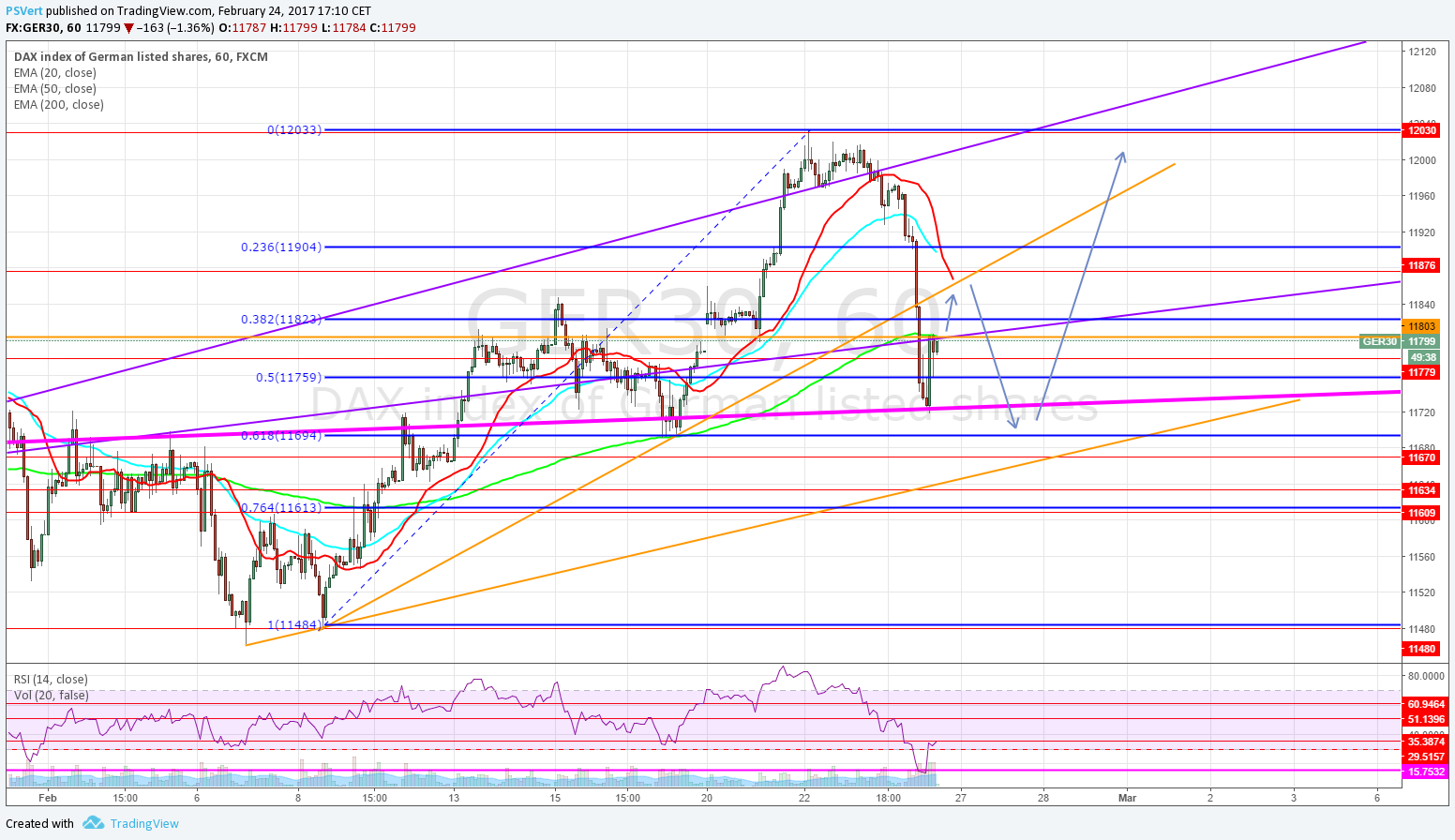Viewport: 1455px width, 840px height.
Task: Click the RSI 51.1396 level tag
Action: point(1426,720)
